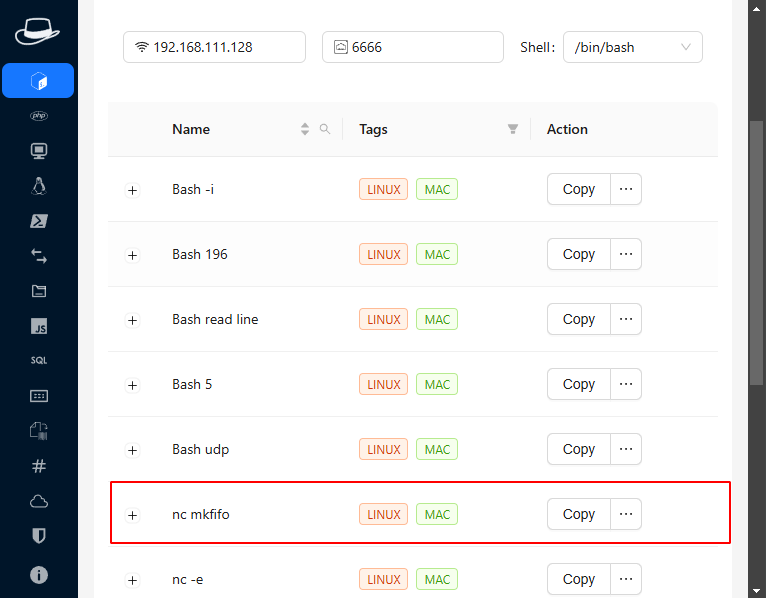Expand the Bash -i row

[x=132, y=190]
